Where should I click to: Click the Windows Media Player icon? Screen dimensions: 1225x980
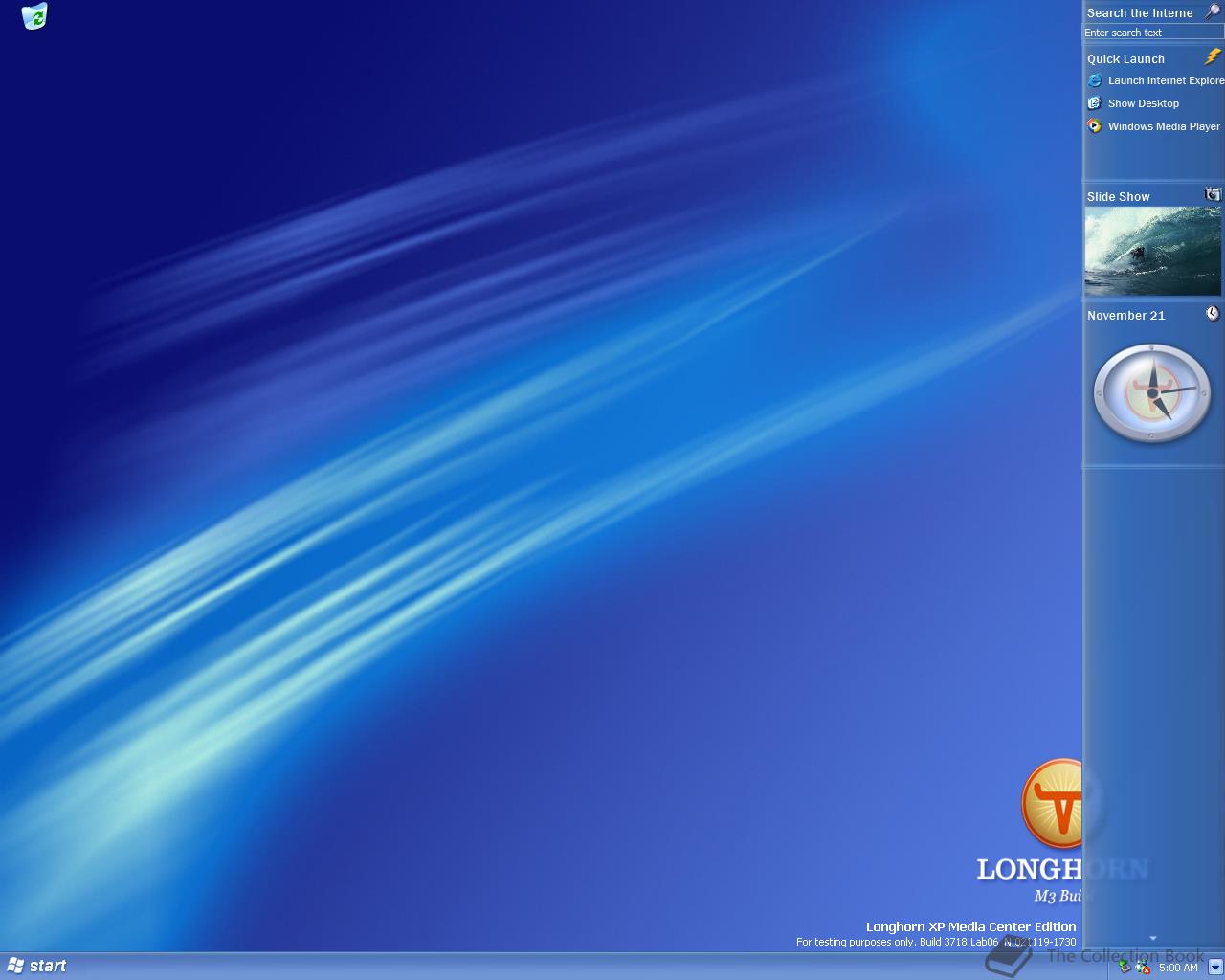tap(1095, 126)
